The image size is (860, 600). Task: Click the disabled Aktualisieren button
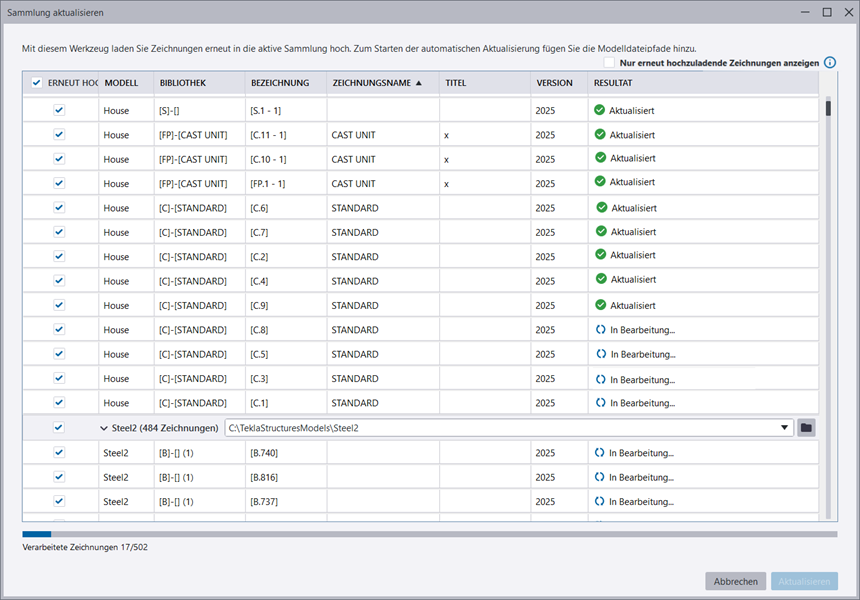[804, 581]
